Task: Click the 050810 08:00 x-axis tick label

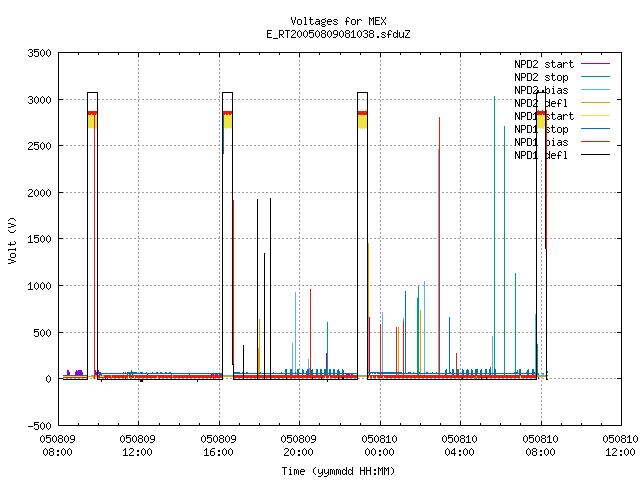Action: point(540,446)
